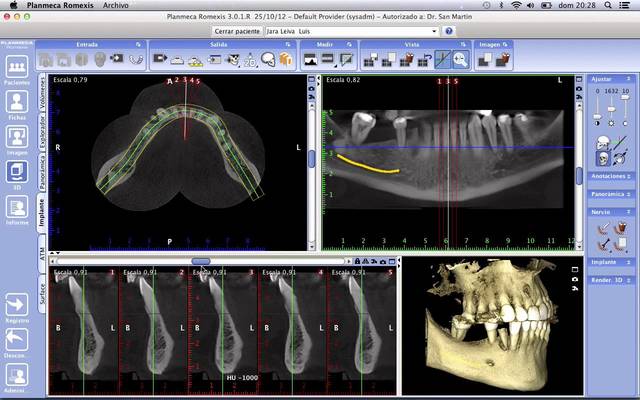Click the undo-view layout icon in Vista group

tap(424, 60)
